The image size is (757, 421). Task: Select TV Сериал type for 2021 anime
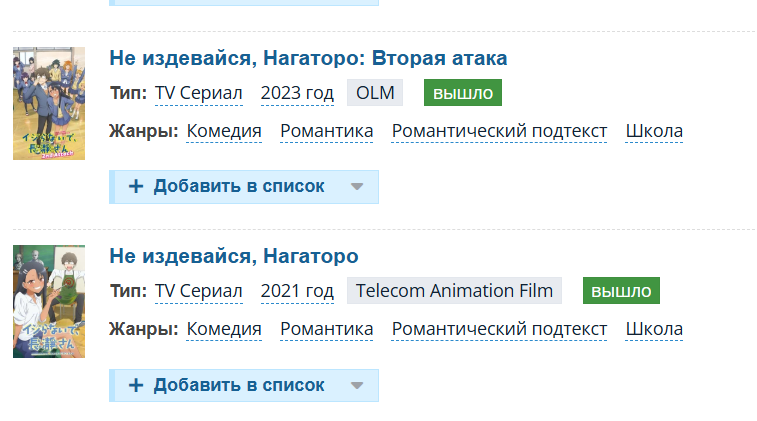[198, 291]
